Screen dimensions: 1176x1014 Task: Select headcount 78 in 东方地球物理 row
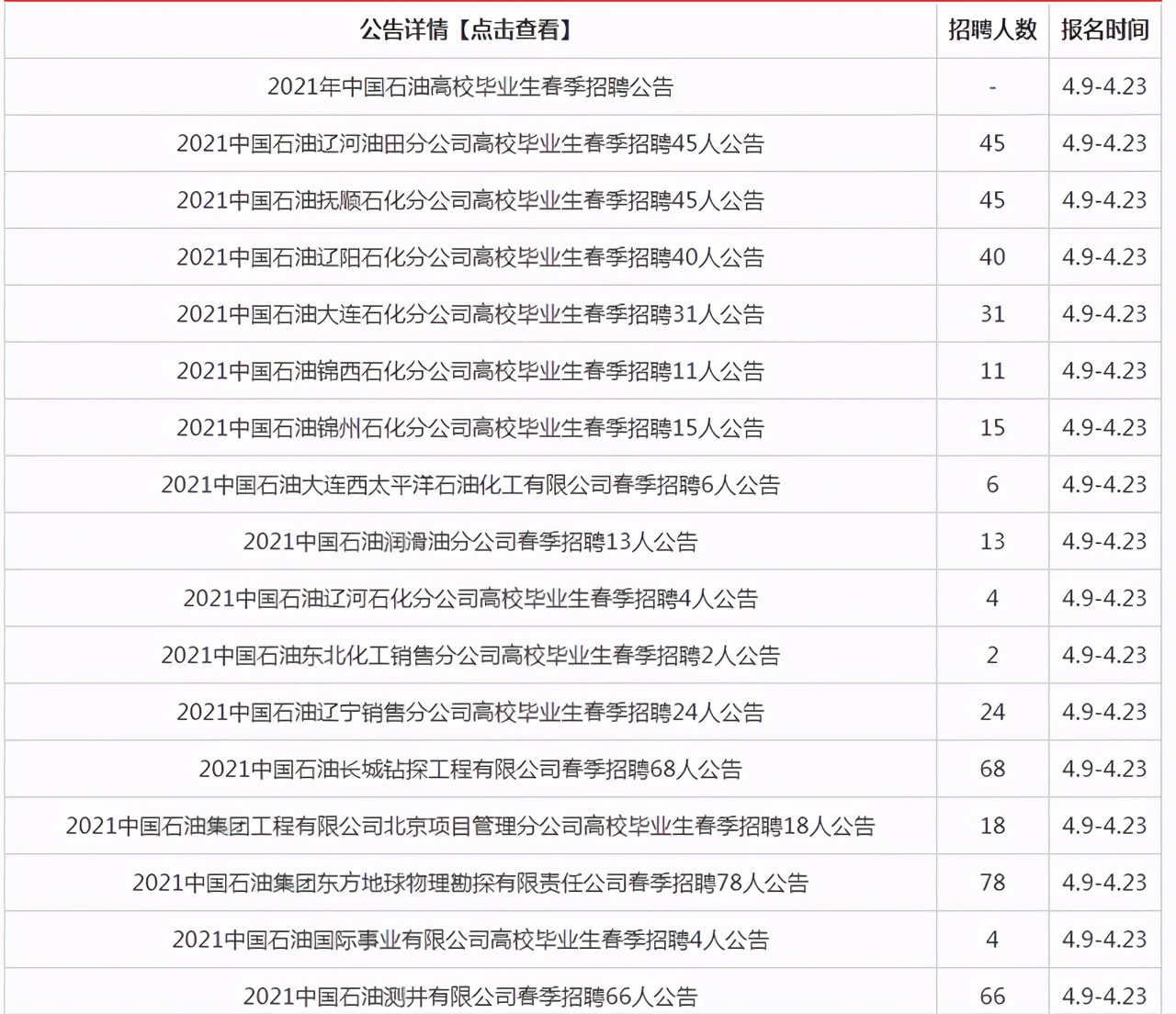click(x=992, y=884)
